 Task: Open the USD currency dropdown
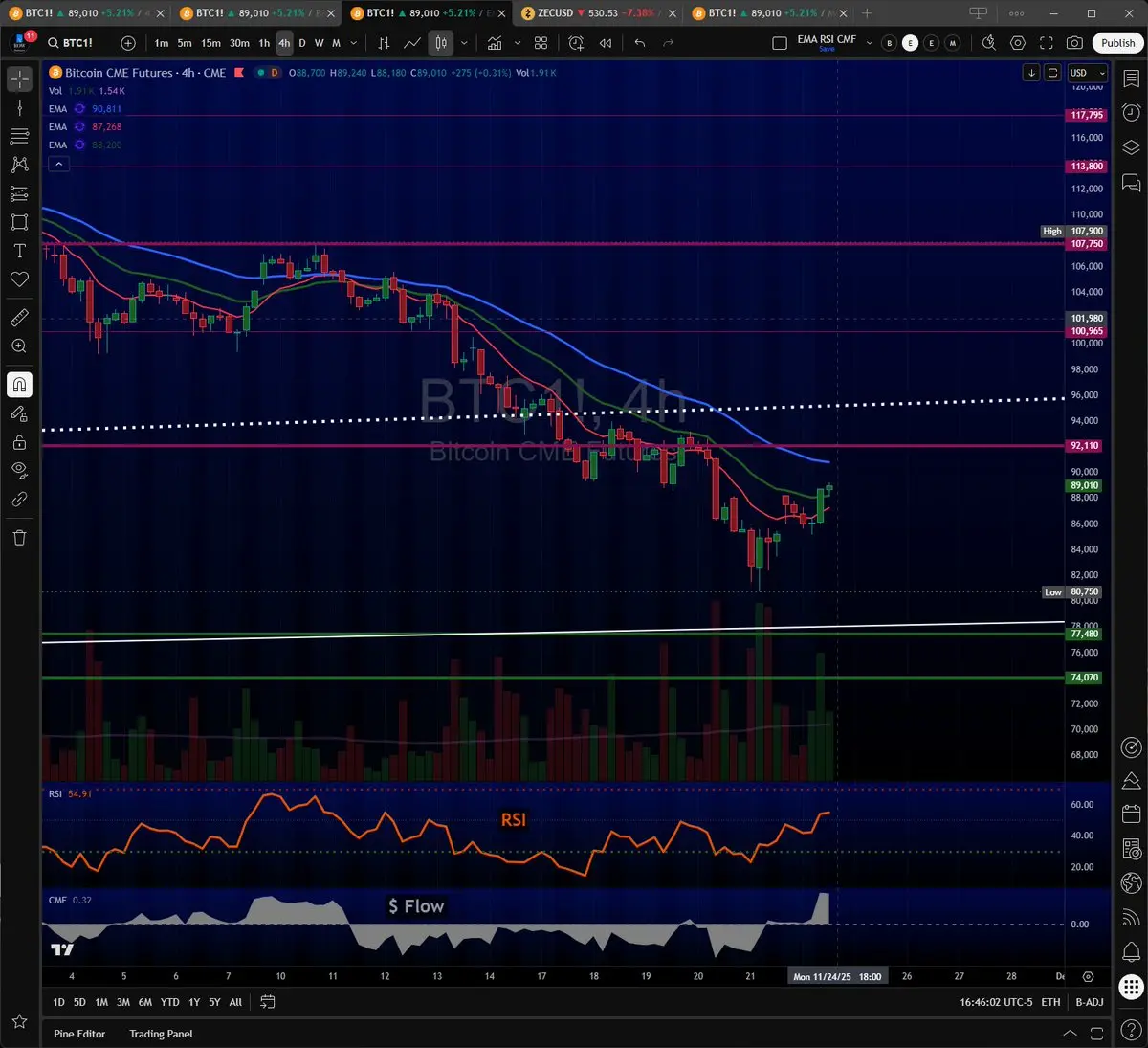click(x=1087, y=73)
